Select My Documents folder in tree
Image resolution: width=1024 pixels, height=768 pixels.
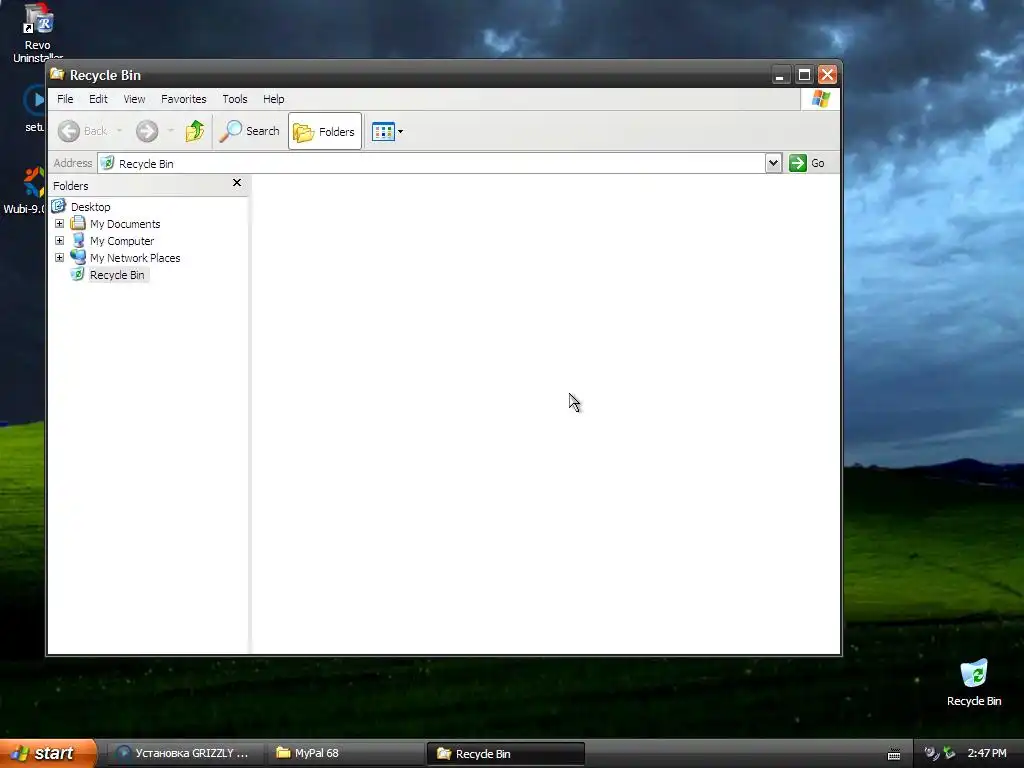125,224
